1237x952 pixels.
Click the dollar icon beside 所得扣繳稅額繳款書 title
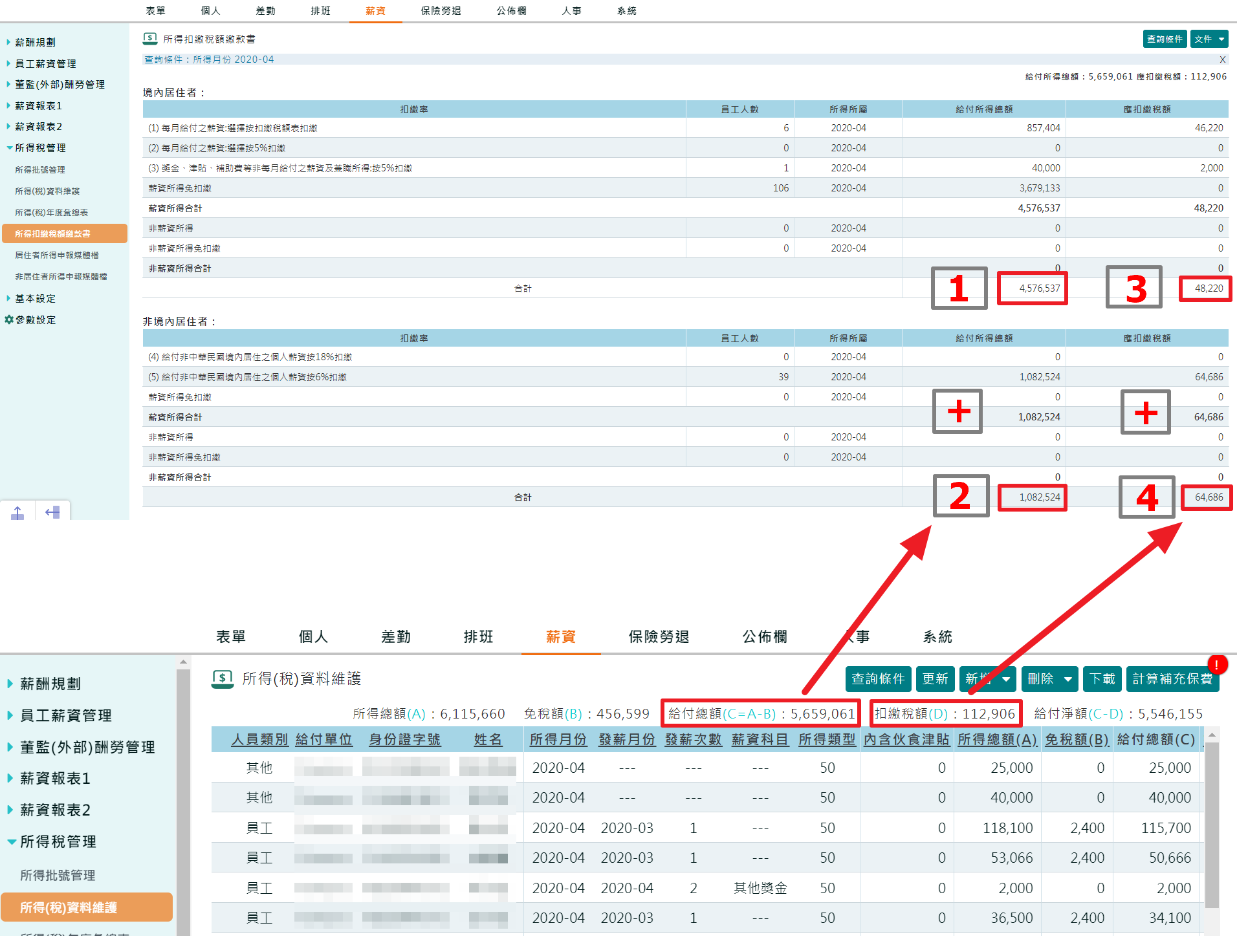point(150,39)
